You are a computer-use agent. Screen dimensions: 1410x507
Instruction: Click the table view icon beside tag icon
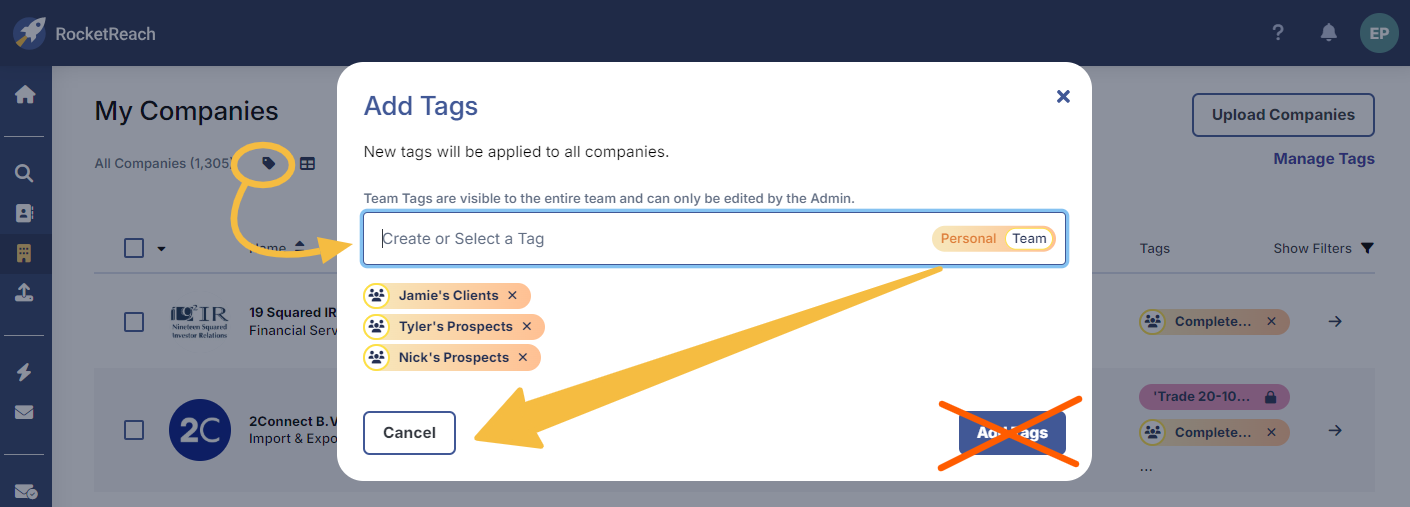307,163
